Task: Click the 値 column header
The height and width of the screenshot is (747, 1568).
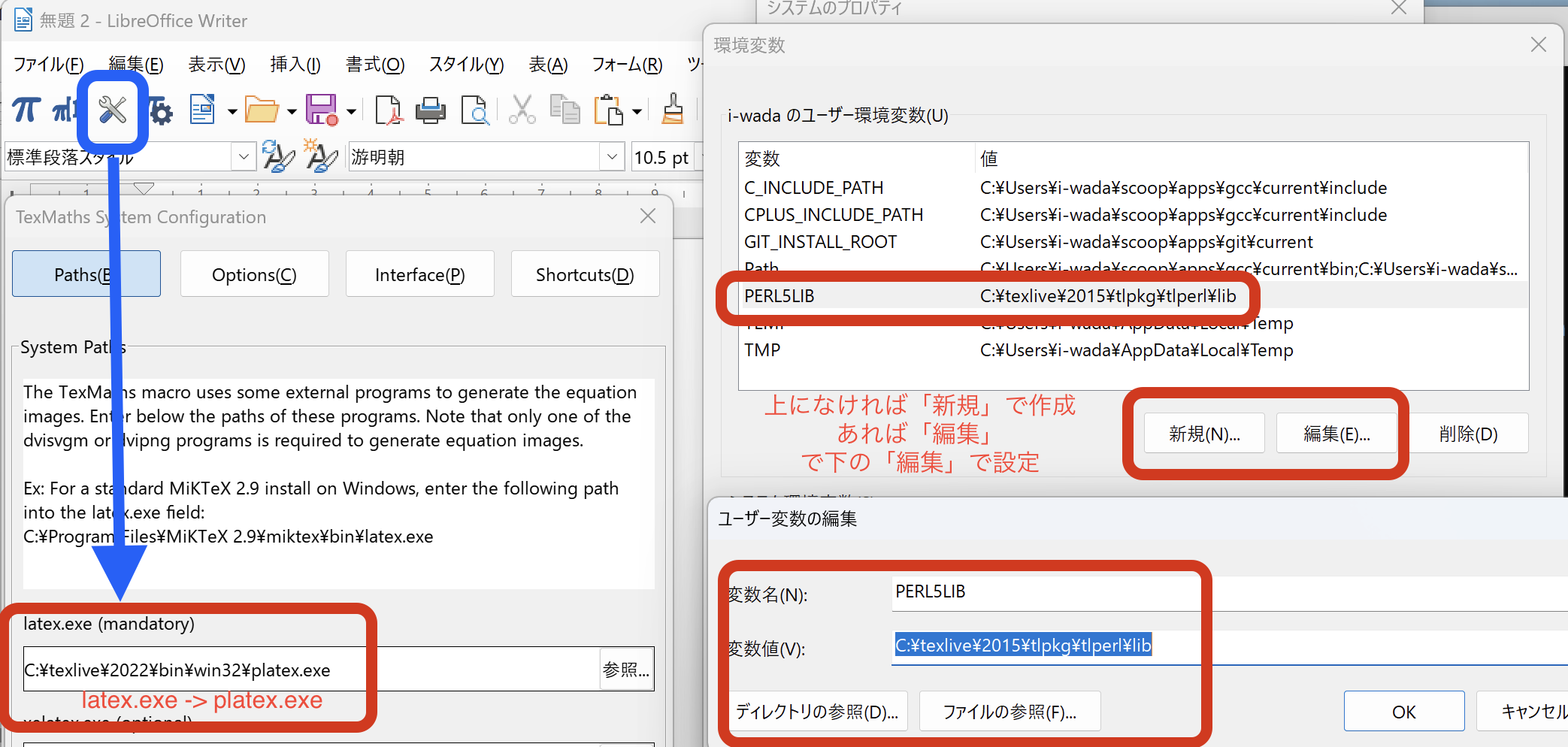Action: 1252,159
